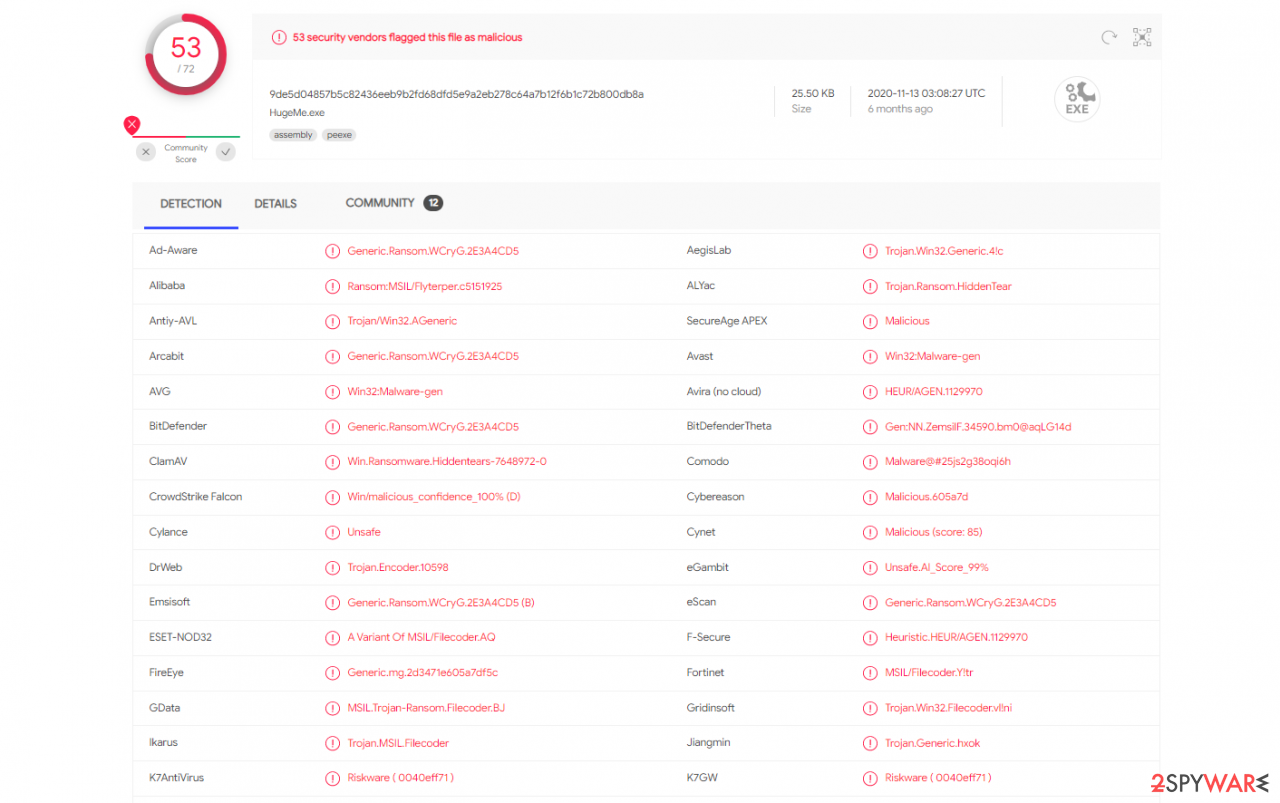The height and width of the screenshot is (803, 1280).
Task: Click the alert icon for ALYac detection
Action: pos(870,286)
